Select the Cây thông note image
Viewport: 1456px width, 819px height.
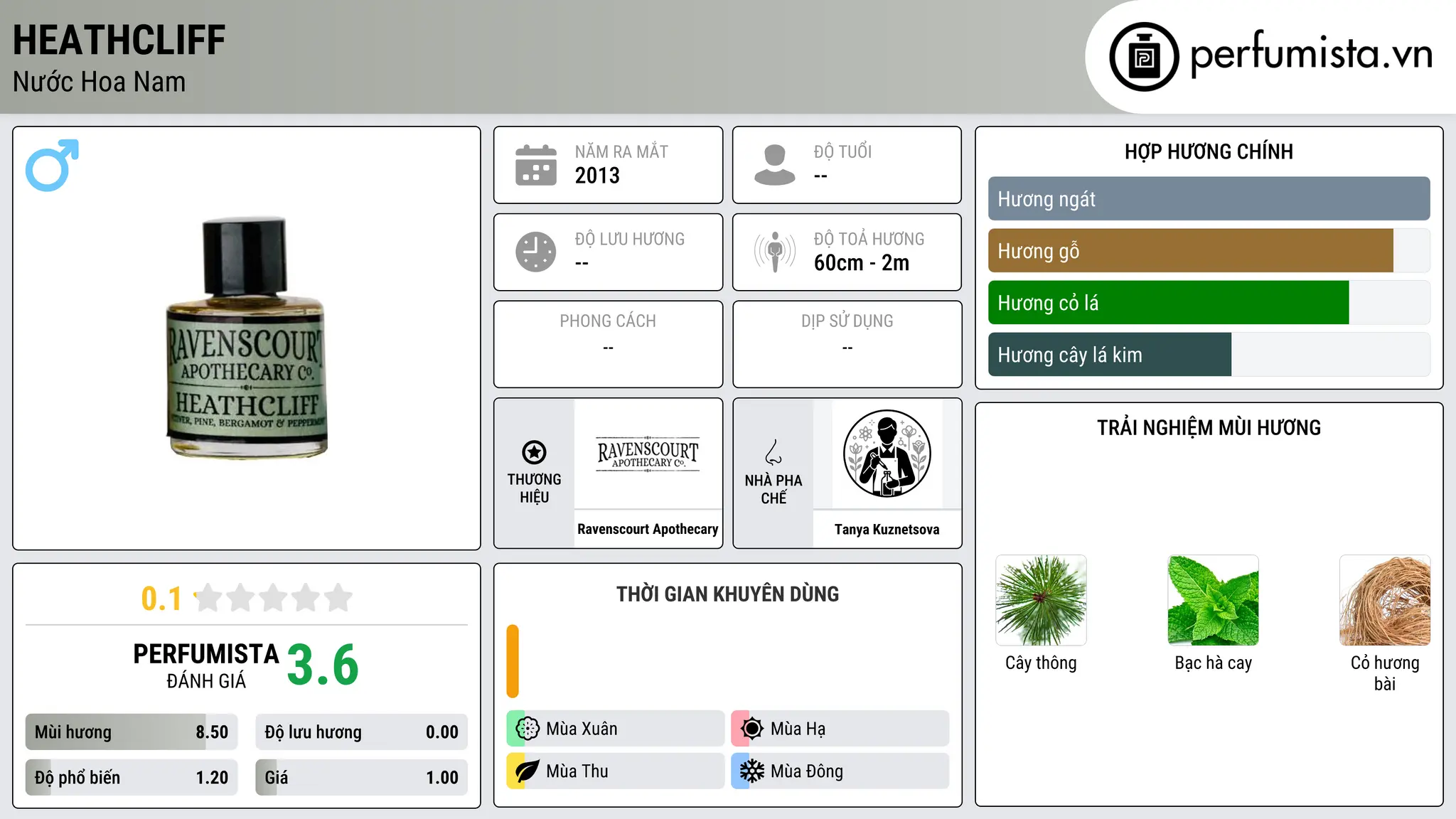1041,600
